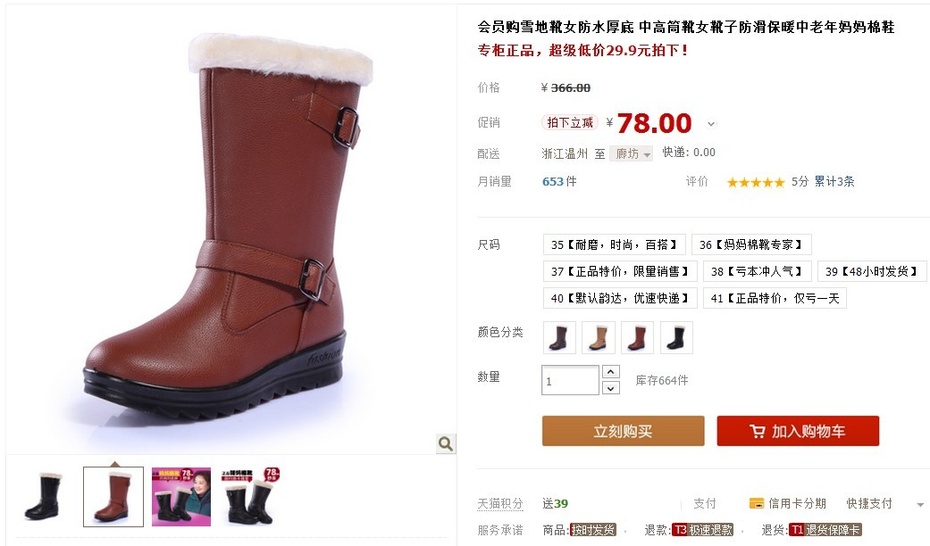Select size 35【耐磨,时尚,百搭】

[614, 244]
